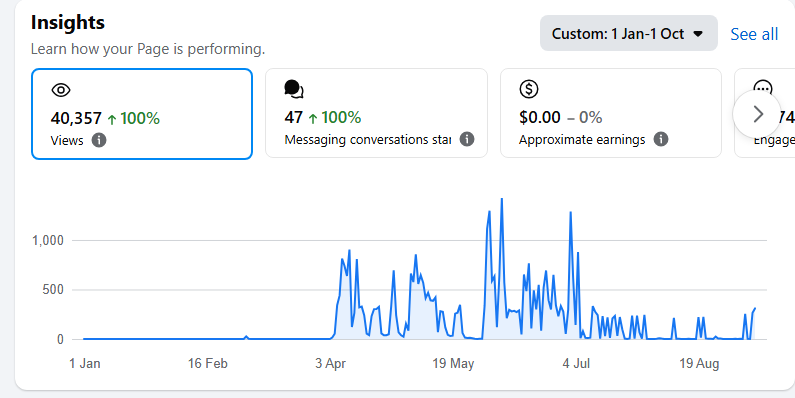Click the info icon beside Messaging conversations
Image resolution: width=795 pixels, height=398 pixels.
pos(467,139)
